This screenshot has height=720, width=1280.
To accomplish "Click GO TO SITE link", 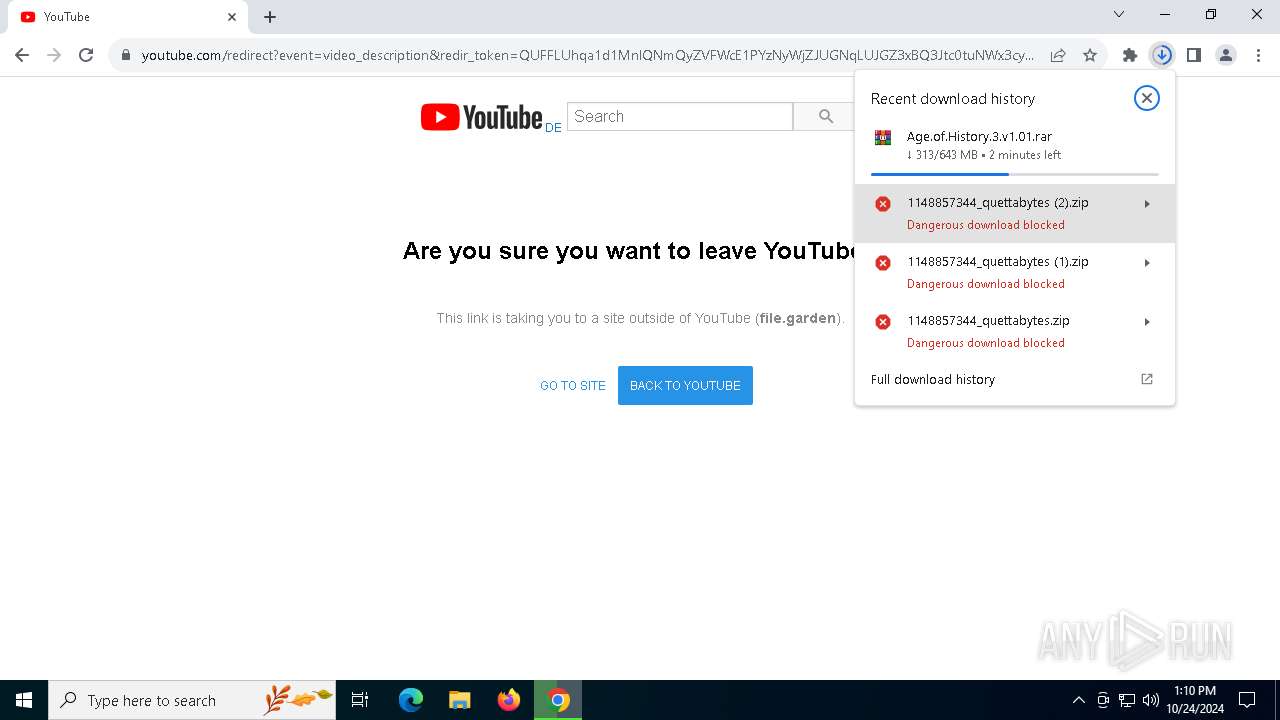I will pos(573,386).
